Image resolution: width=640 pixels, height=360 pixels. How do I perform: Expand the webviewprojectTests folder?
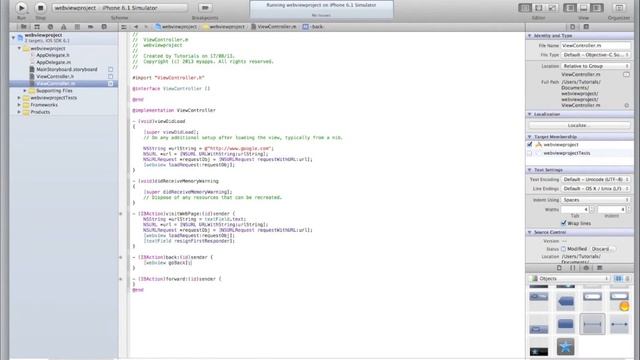(19, 98)
